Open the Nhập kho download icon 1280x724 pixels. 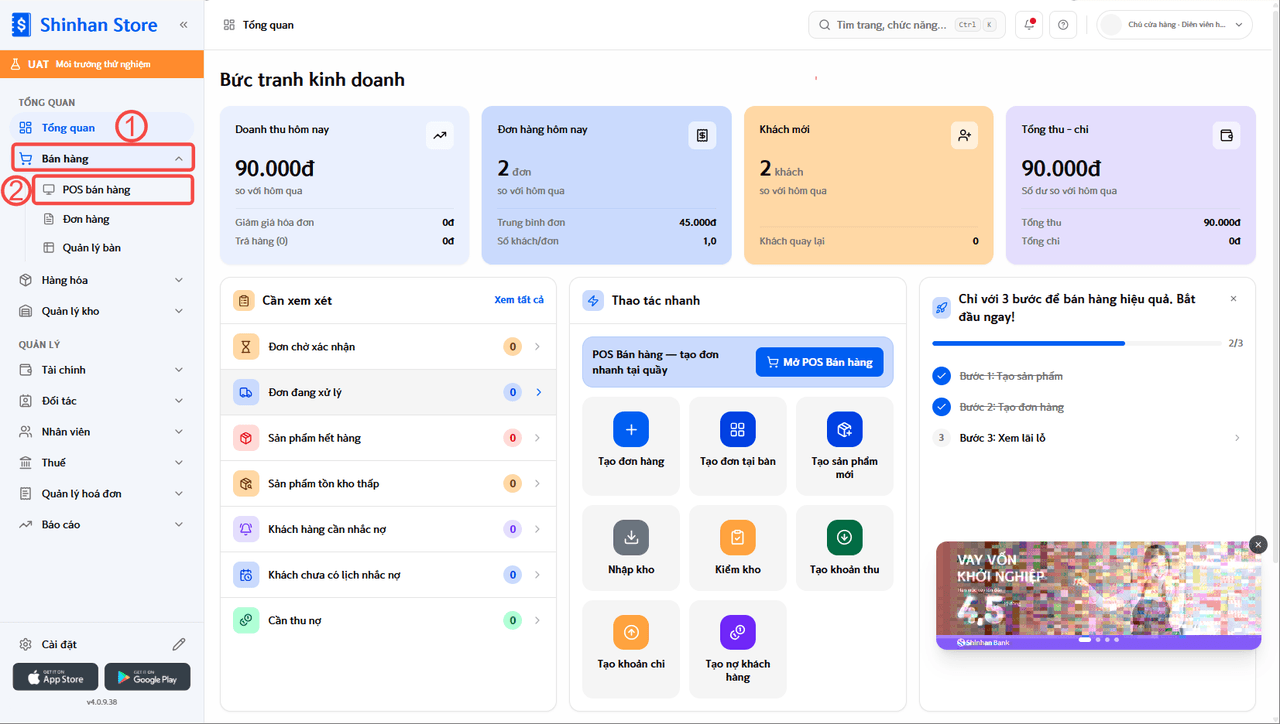631,537
